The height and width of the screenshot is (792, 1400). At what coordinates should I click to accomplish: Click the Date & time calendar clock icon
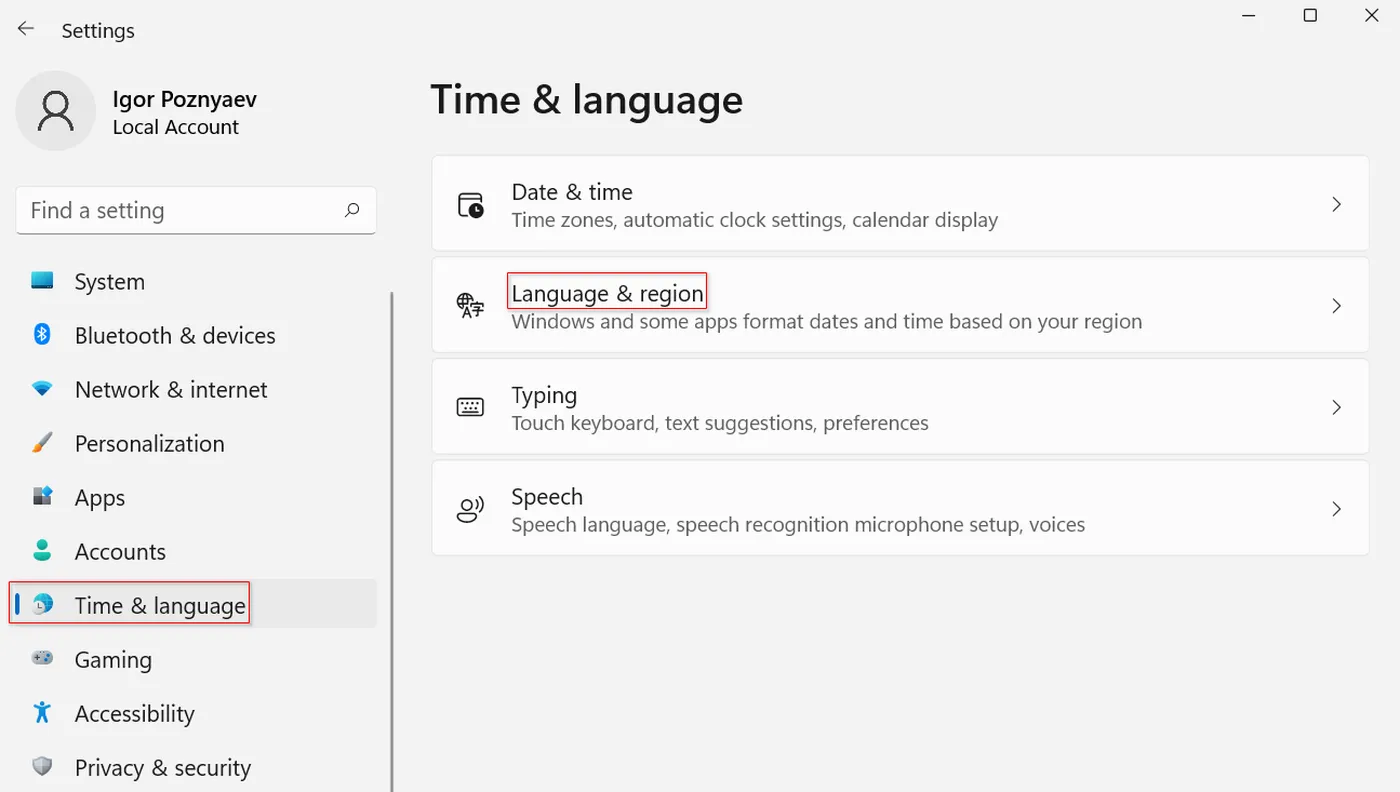pos(470,205)
